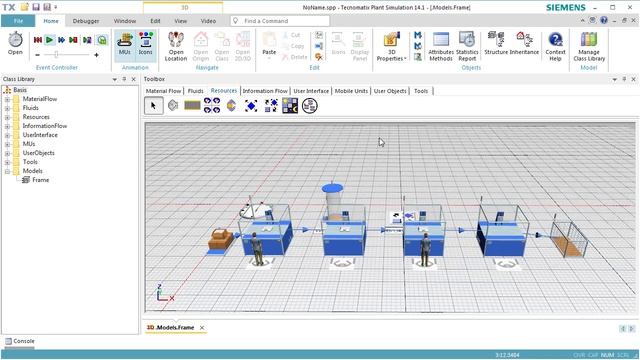Image resolution: width=640 pixels, height=360 pixels.
Task: Open the Event Controller stopwatch
Action: coord(15,43)
